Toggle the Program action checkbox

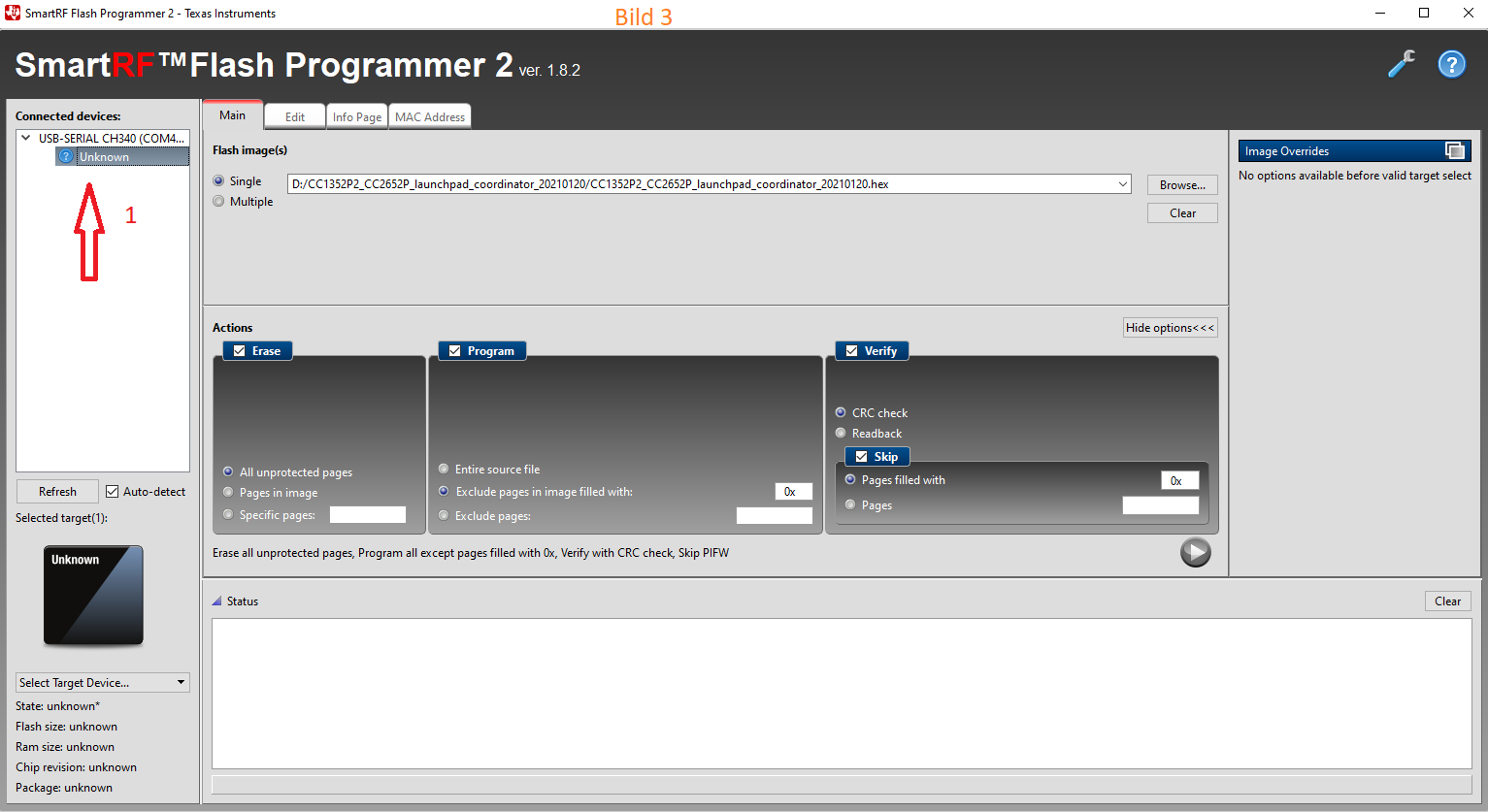pos(454,350)
